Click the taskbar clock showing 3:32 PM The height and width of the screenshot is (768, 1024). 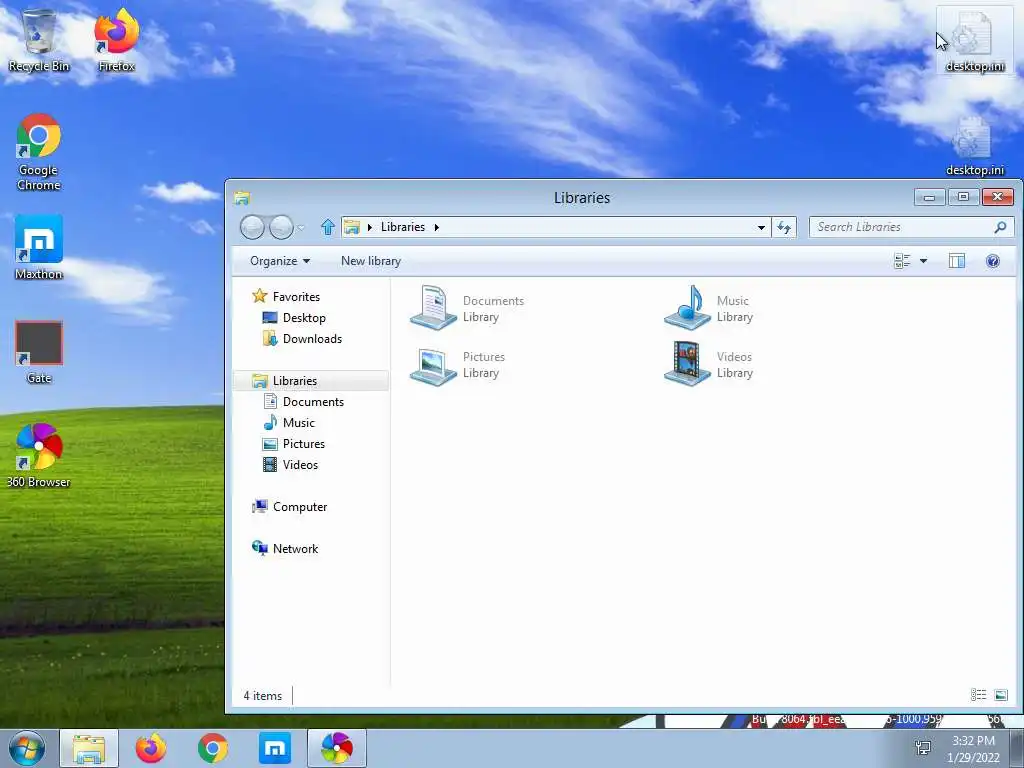(973, 749)
